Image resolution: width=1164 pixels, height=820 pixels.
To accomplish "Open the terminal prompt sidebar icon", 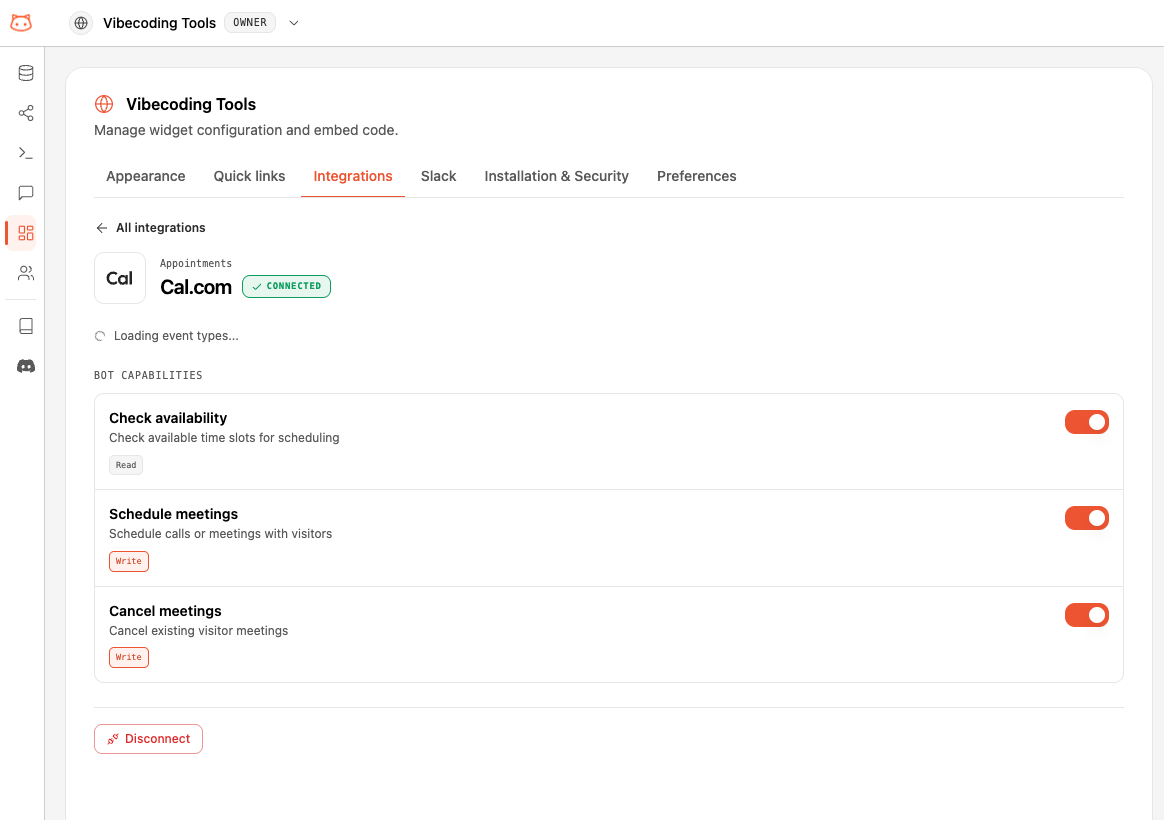I will tap(26, 153).
